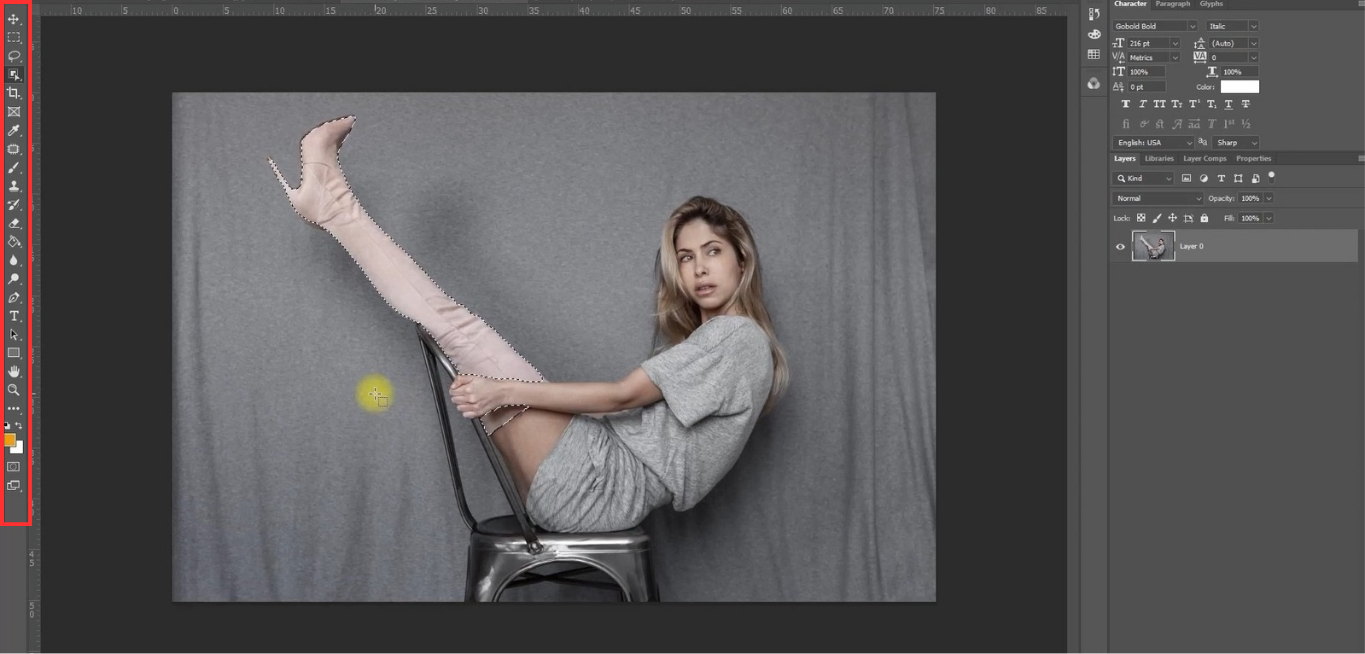1365x654 pixels.
Task: Open the Edit Toolbar three-dots menu
Action: [x=14, y=409]
